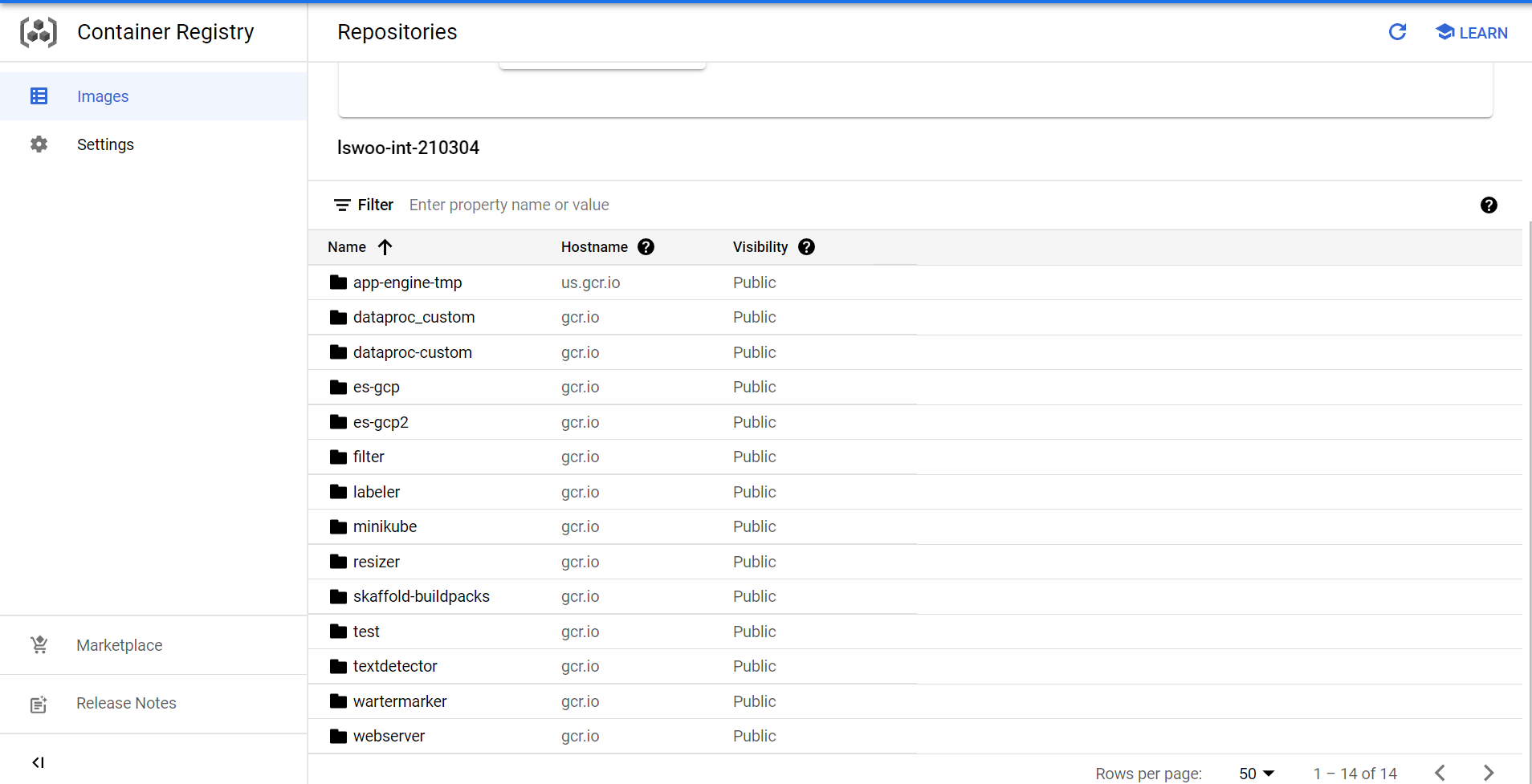Click folder icon for skaffold-buildpacks

(338, 596)
